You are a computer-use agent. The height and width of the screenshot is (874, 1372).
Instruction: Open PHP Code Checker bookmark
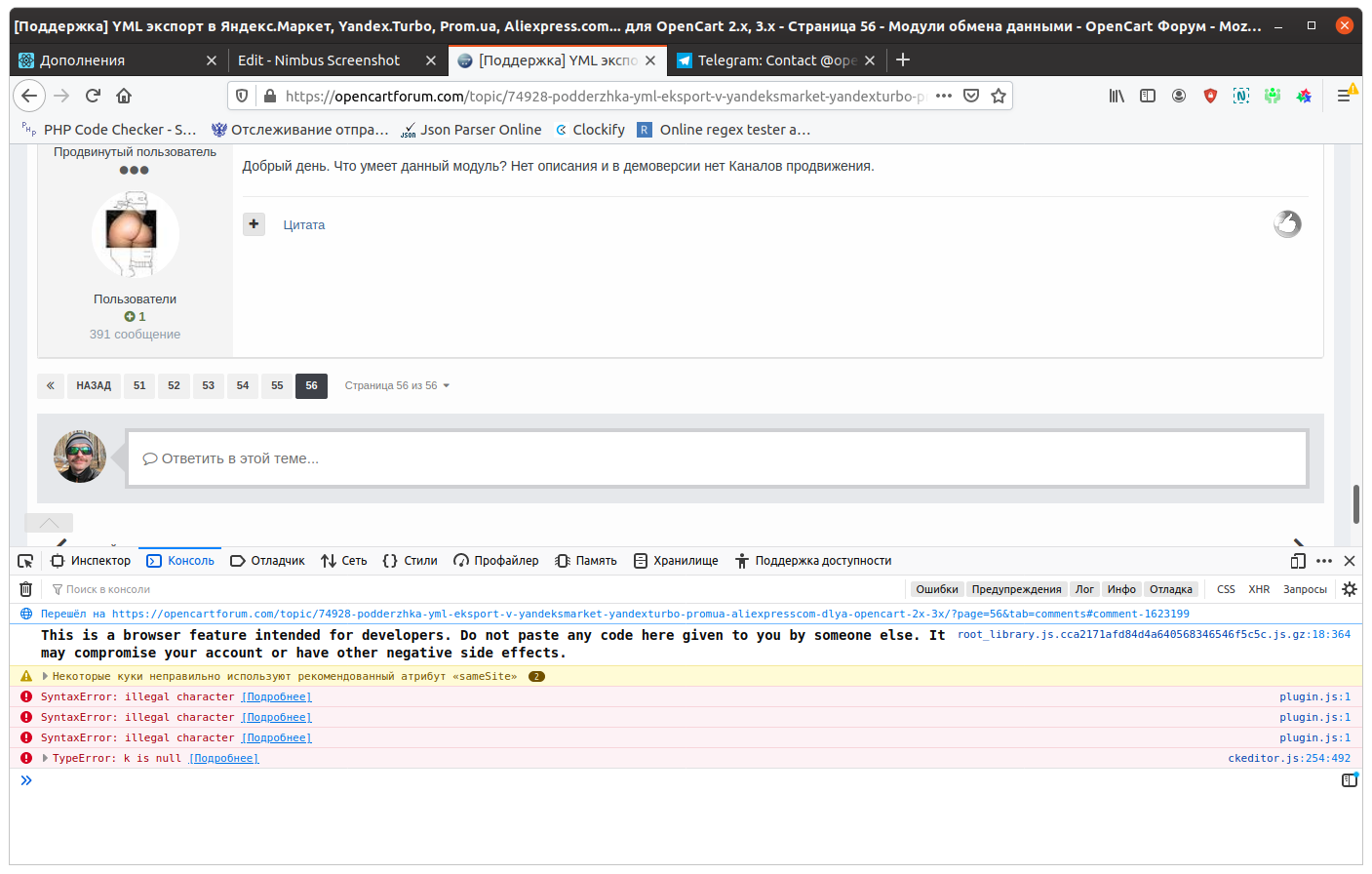[108, 130]
